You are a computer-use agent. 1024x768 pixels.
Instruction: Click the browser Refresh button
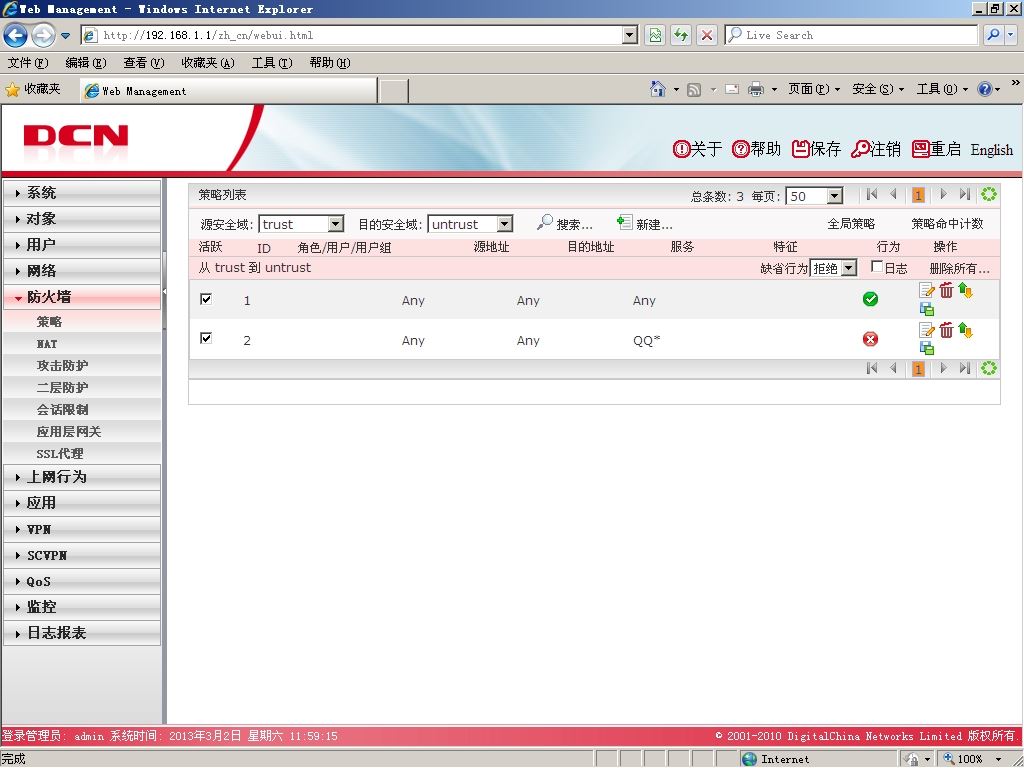pyautogui.click(x=681, y=35)
